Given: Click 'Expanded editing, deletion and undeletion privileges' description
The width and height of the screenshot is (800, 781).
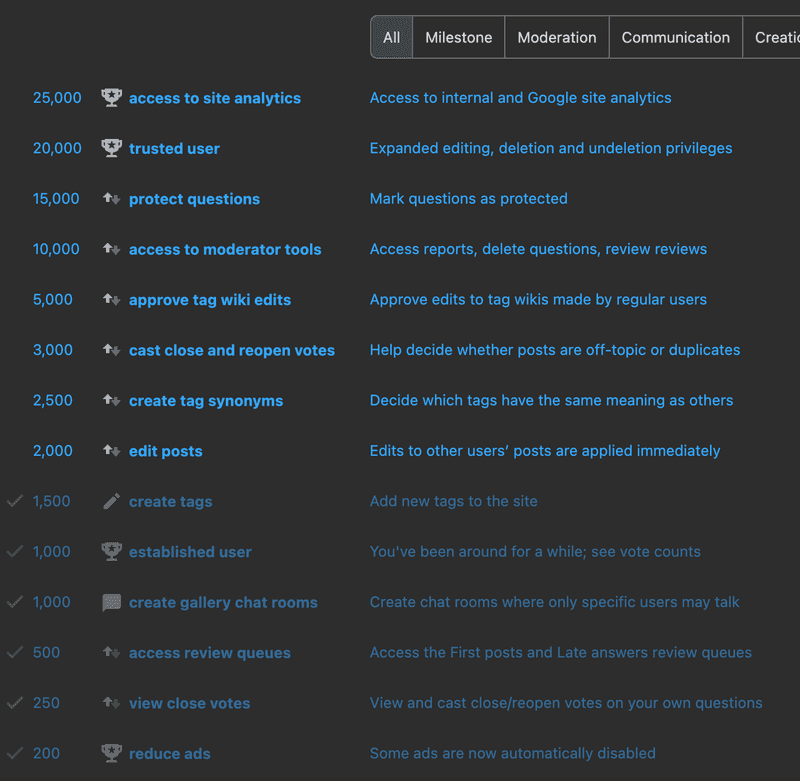Looking at the screenshot, I should pyautogui.click(x=551, y=148).
